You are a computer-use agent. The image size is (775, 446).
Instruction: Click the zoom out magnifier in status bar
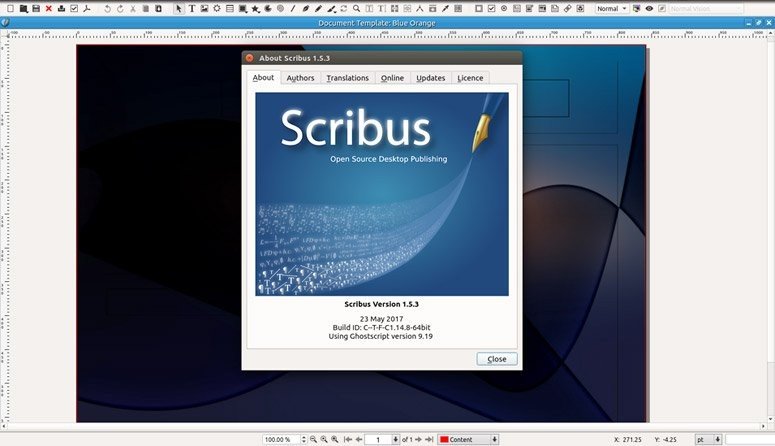313,439
